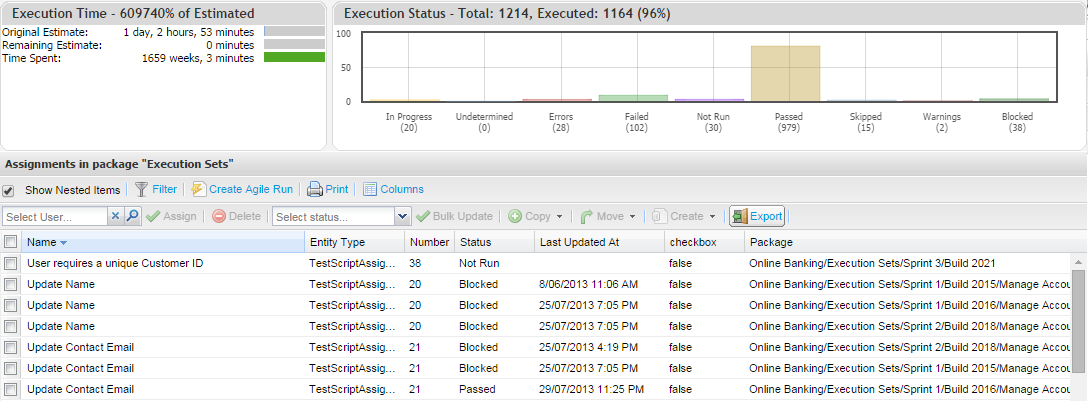Toggle Show Nested Items checkbox
This screenshot has height=401, width=1088.
pyautogui.click(x=9, y=190)
